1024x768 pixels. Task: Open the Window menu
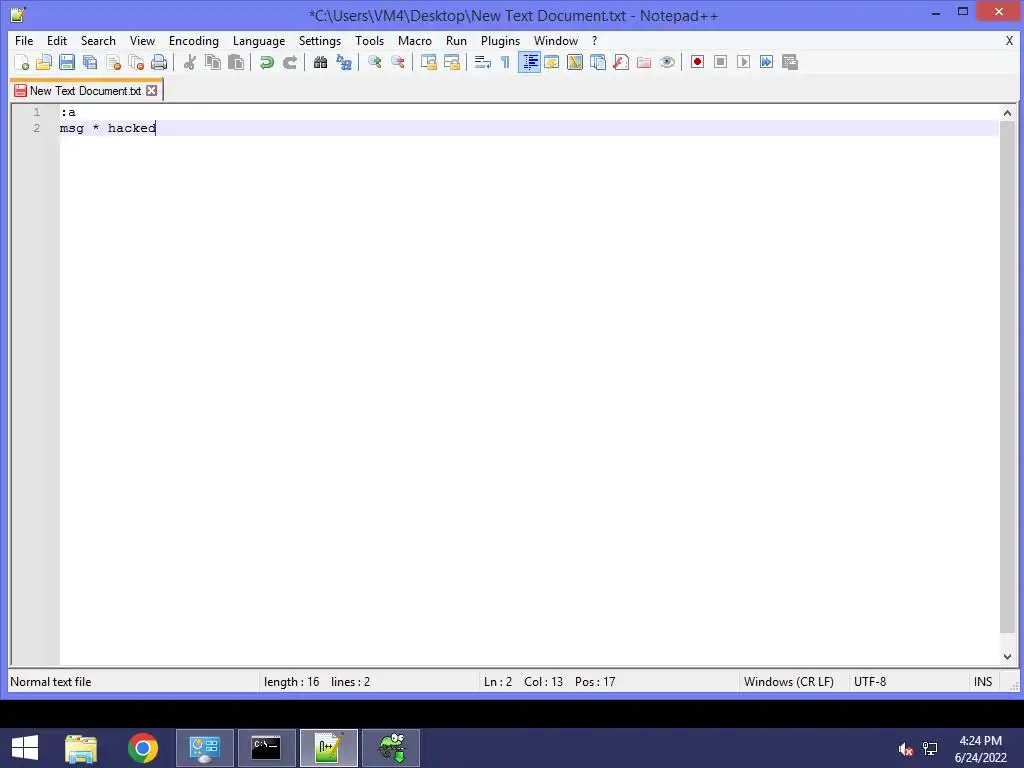click(556, 40)
